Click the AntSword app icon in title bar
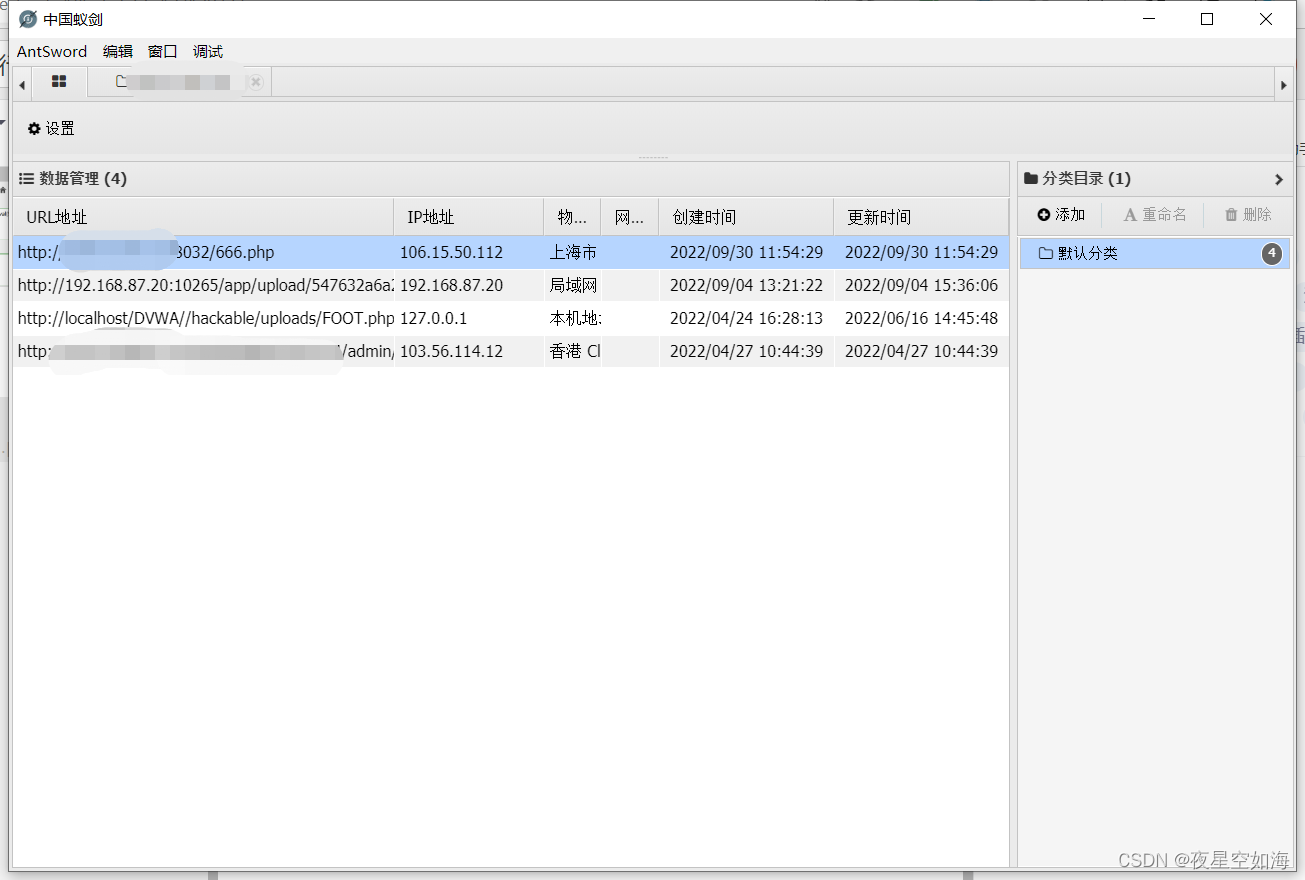Viewport: 1305px width, 880px height. [28, 19]
